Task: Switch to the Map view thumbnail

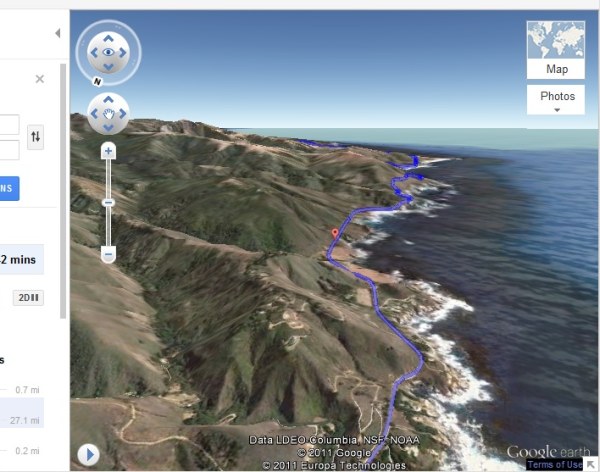Action: (556, 50)
